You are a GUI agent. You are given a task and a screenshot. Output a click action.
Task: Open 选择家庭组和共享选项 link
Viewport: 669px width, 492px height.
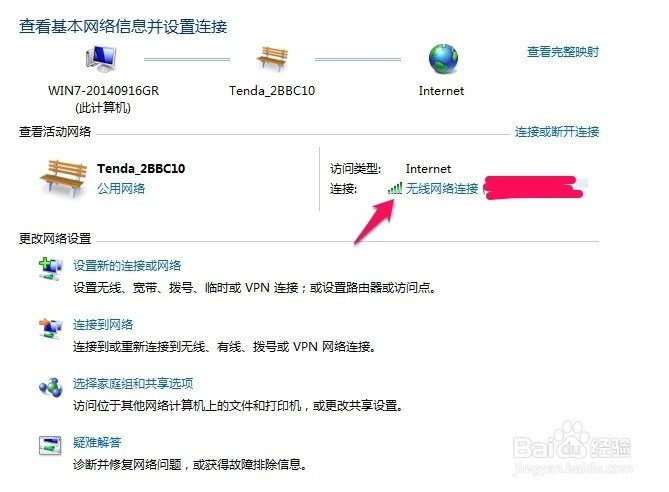tap(133, 383)
